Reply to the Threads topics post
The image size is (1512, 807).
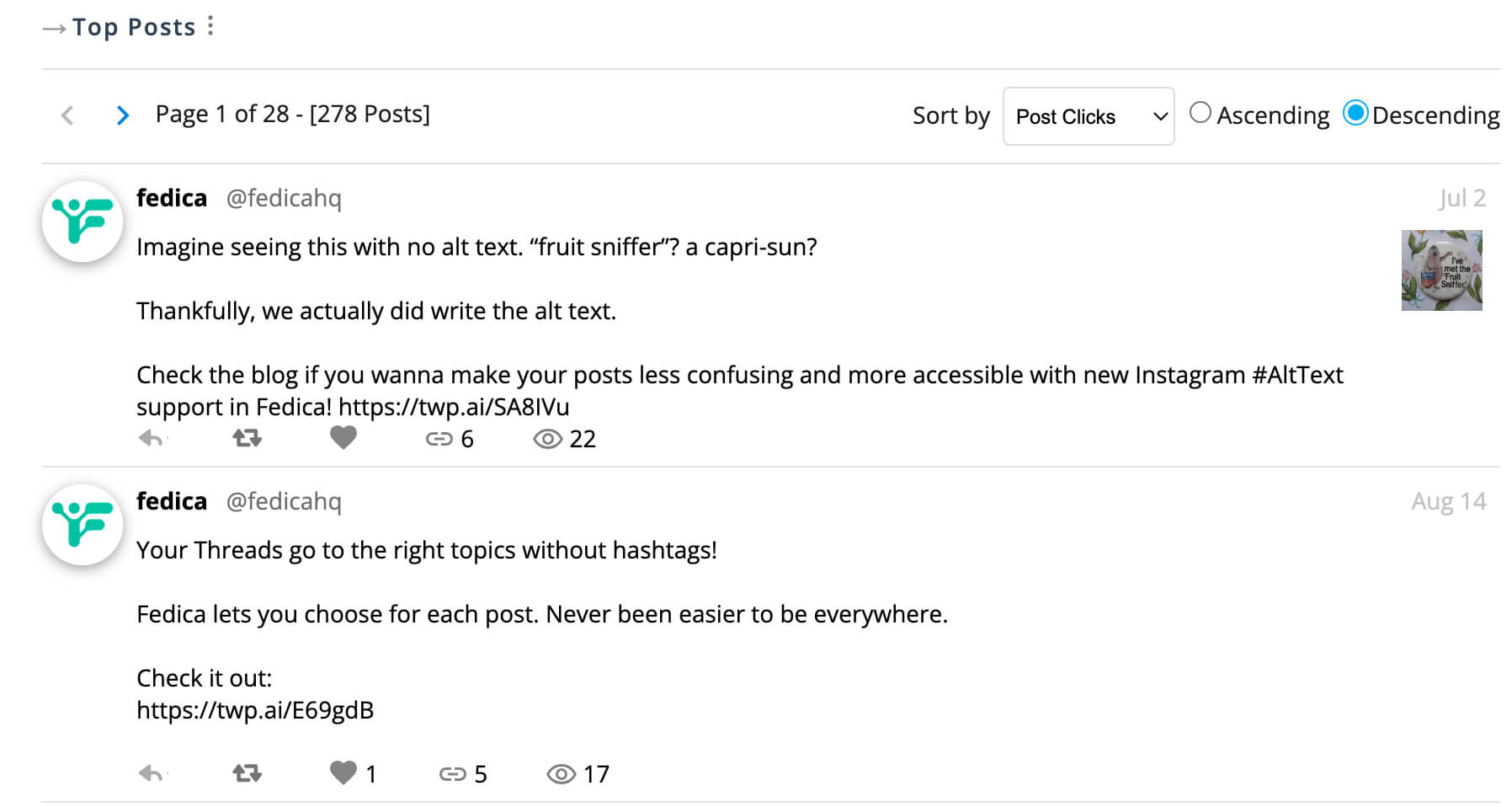point(152,773)
